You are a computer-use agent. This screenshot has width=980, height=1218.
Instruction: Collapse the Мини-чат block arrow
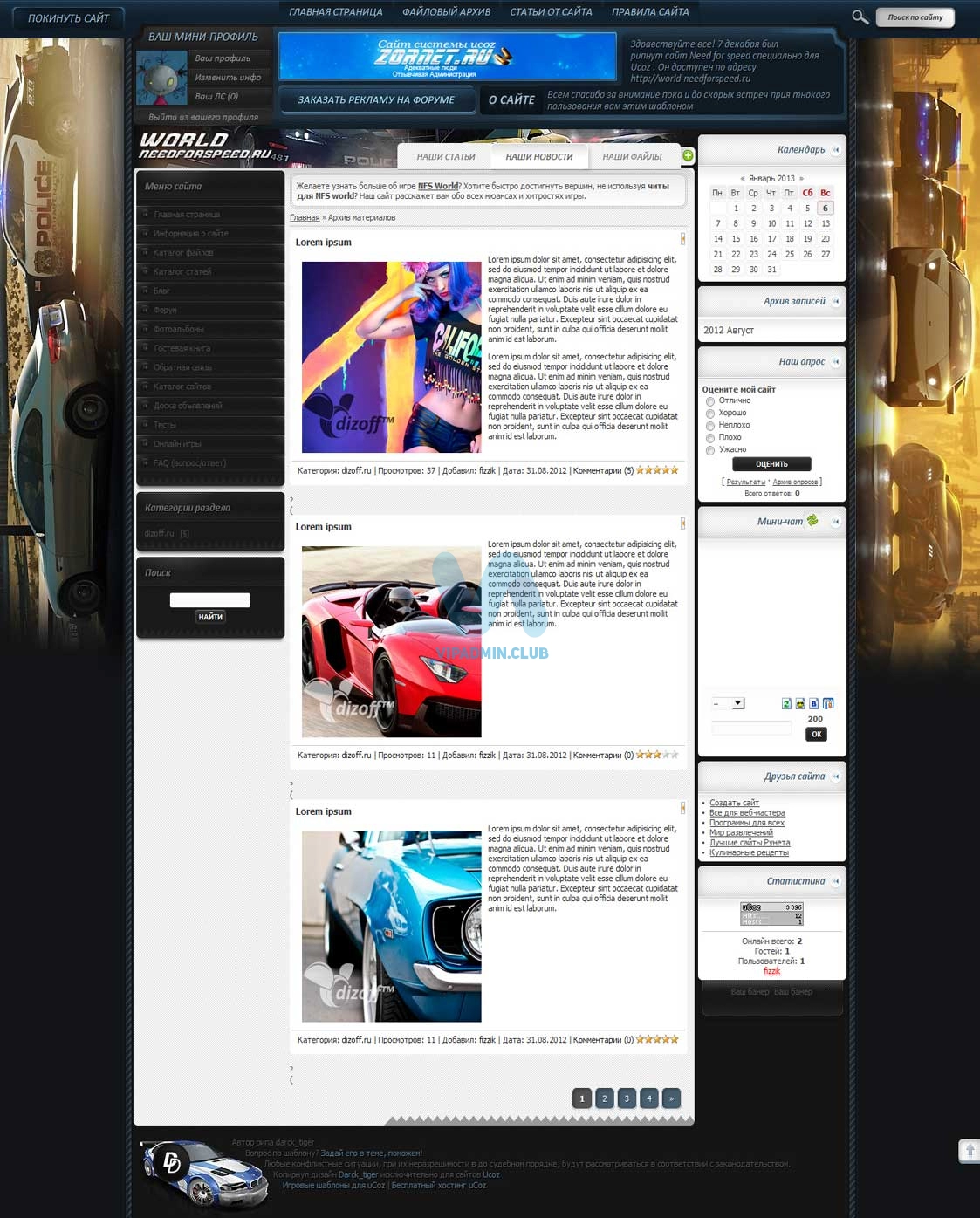(x=835, y=522)
